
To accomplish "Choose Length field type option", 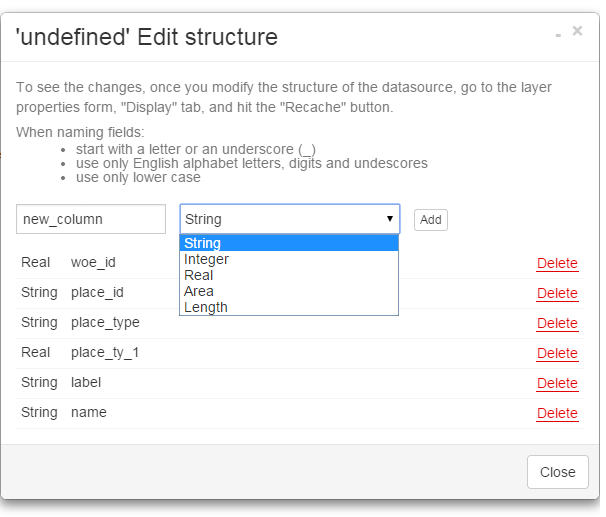I will (x=289, y=307).
